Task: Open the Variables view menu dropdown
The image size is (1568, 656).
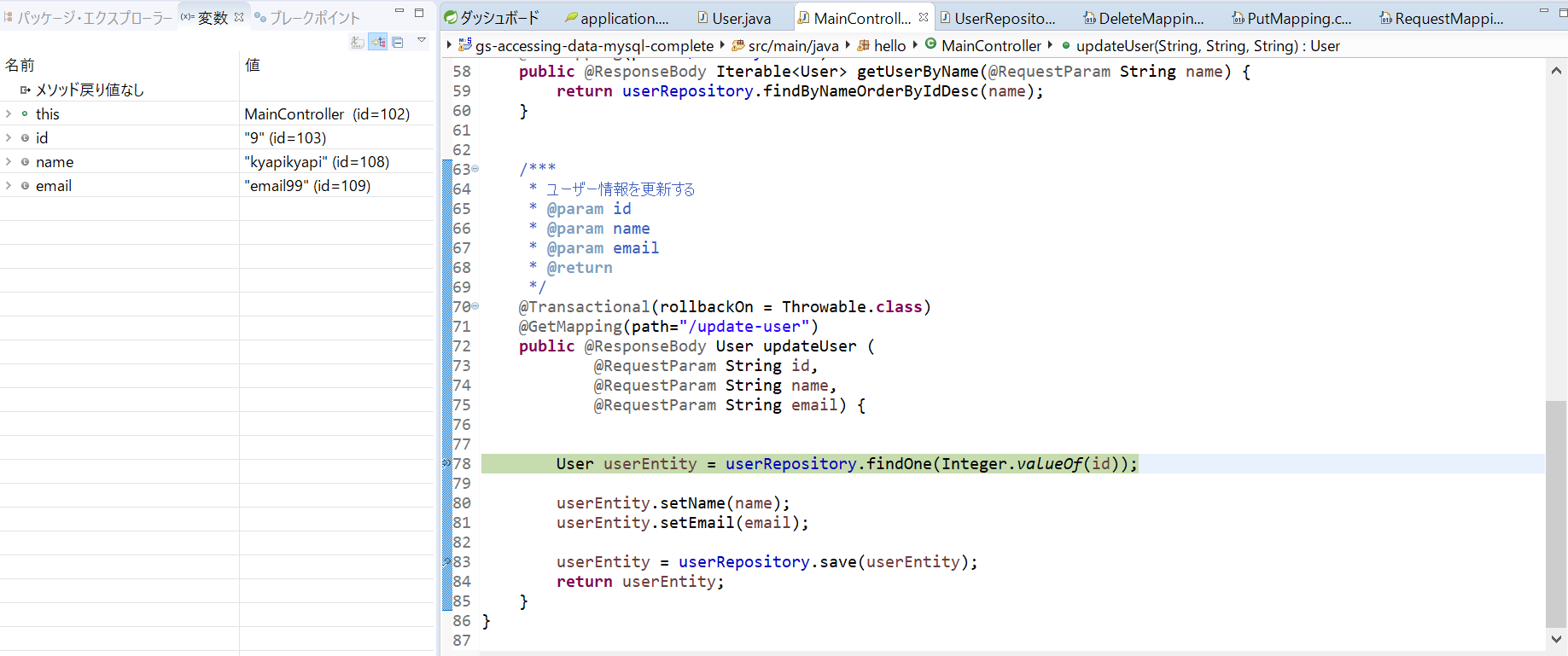Action: (421, 40)
